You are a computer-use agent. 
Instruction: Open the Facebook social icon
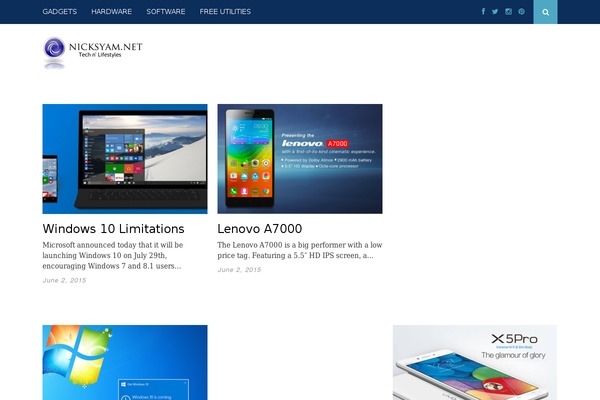click(x=483, y=11)
